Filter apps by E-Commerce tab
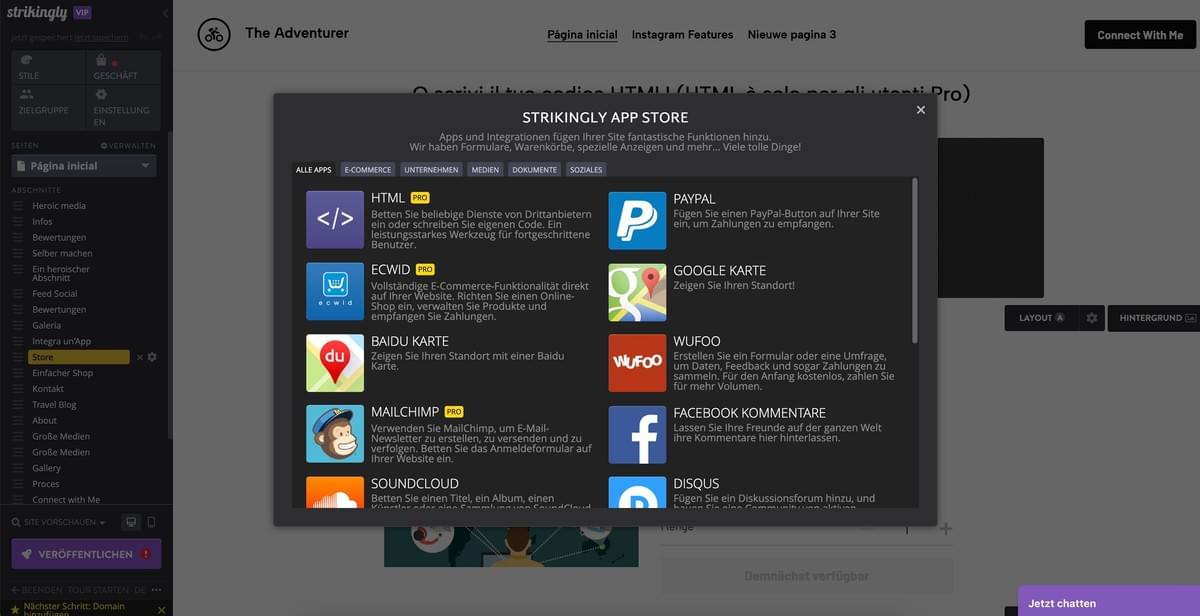This screenshot has height=616, width=1200. point(368,170)
